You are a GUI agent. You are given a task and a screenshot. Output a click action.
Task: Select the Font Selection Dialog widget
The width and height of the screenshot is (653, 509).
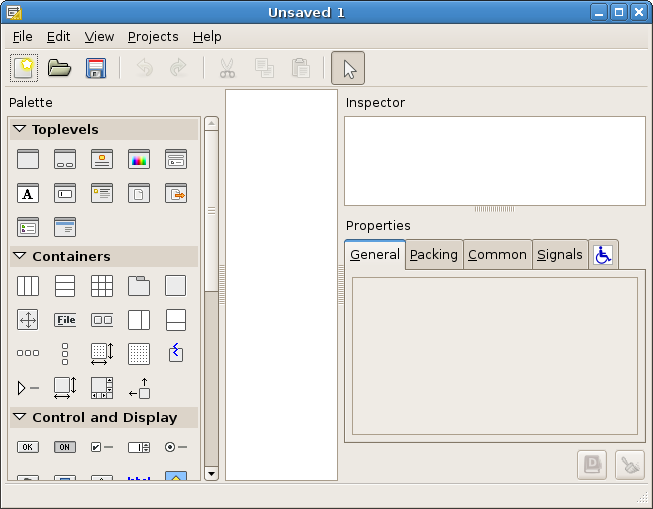click(x=28, y=193)
